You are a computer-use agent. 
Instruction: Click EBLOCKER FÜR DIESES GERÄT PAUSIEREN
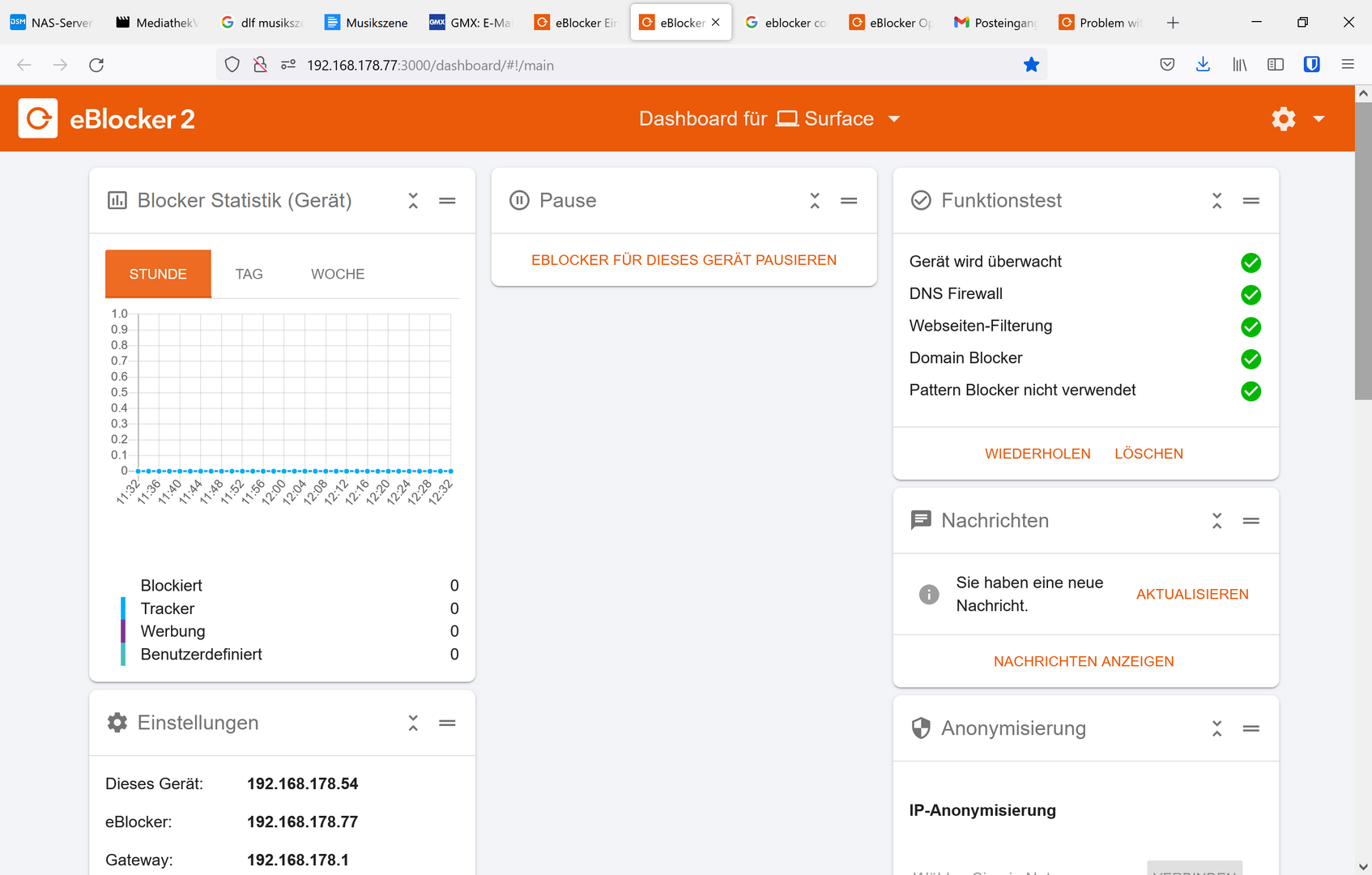[x=684, y=260]
